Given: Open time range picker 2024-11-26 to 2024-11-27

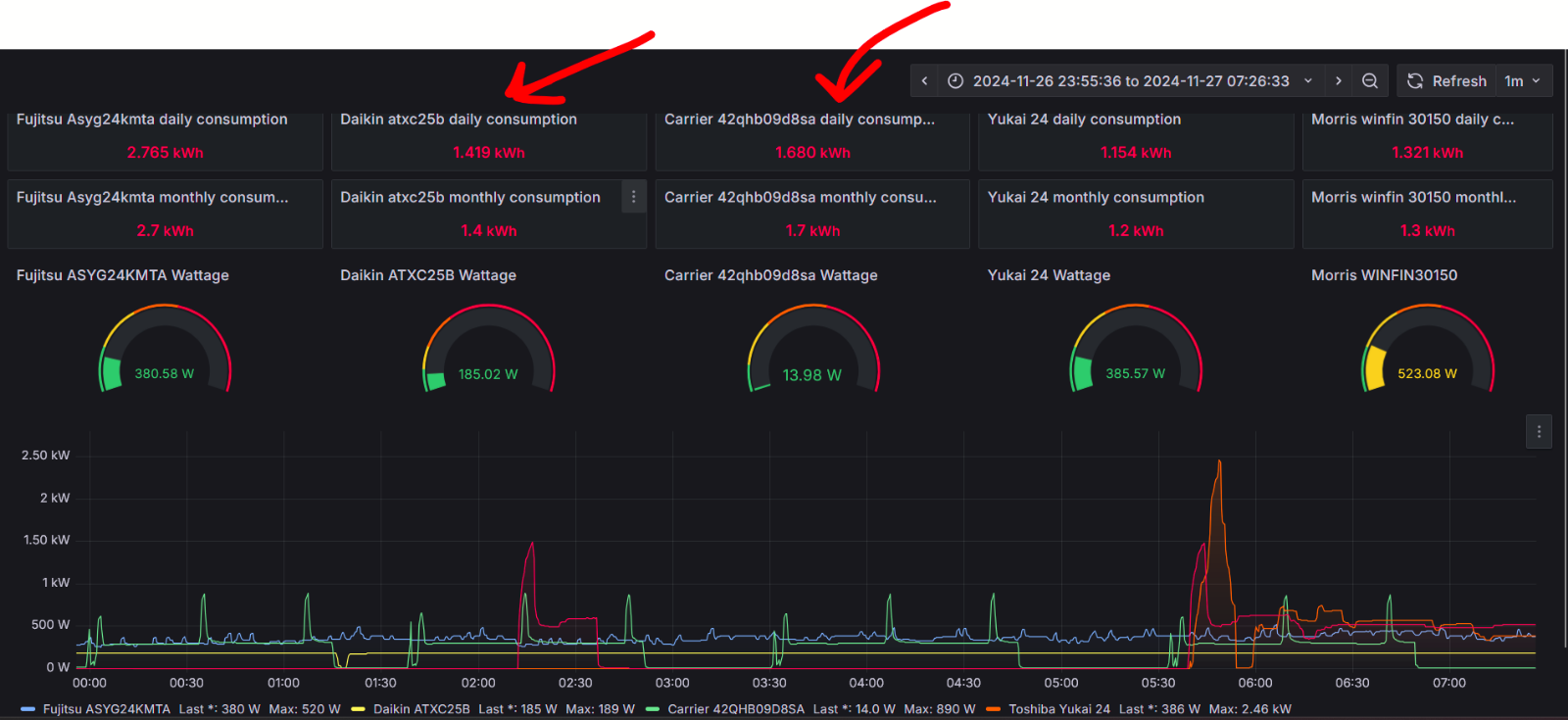Looking at the screenshot, I should coord(1131,81).
